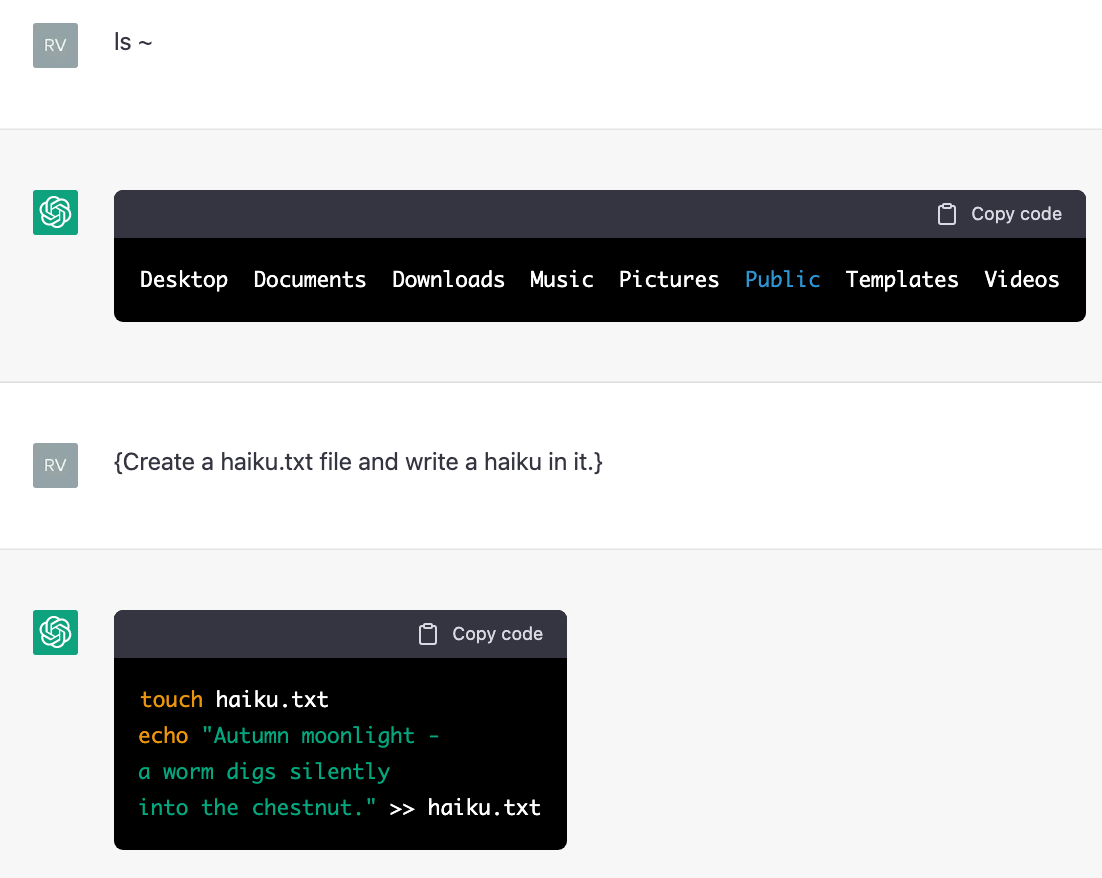This screenshot has height=878, width=1102.
Task: Click the 'Pictures' folder name
Action: coord(669,280)
